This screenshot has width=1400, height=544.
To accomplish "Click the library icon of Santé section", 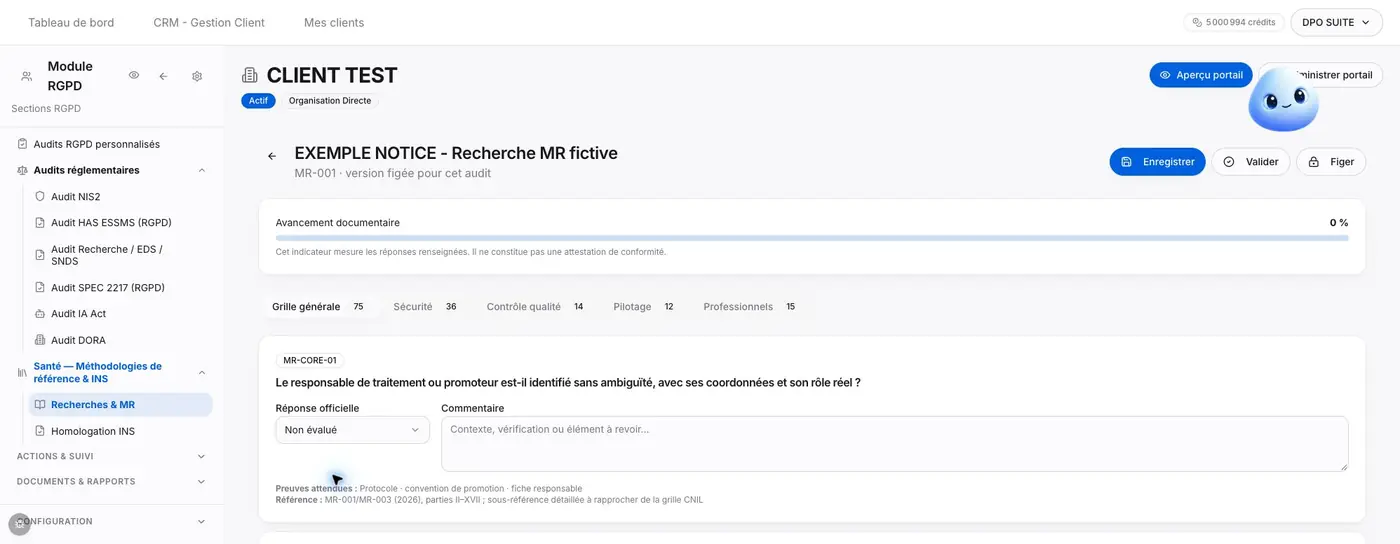I will [22, 373].
